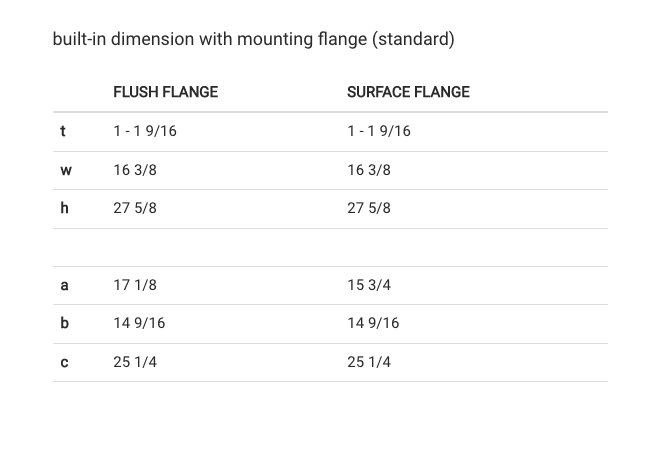Click flush flange h value 27 5/8
Viewport: 653px width, 466px height.
(135, 208)
